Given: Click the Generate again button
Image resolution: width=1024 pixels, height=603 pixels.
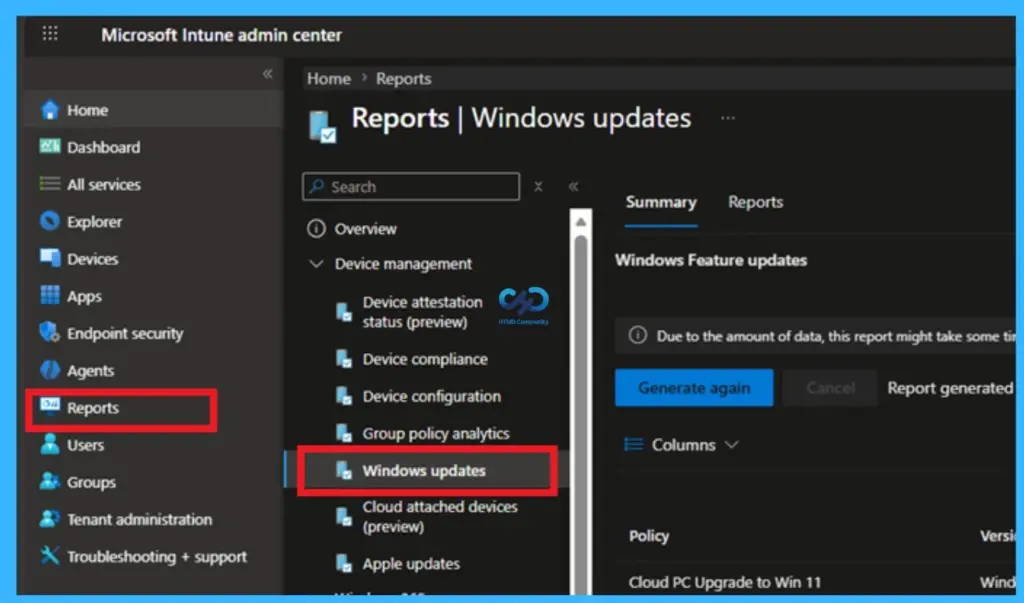Looking at the screenshot, I should [x=693, y=387].
